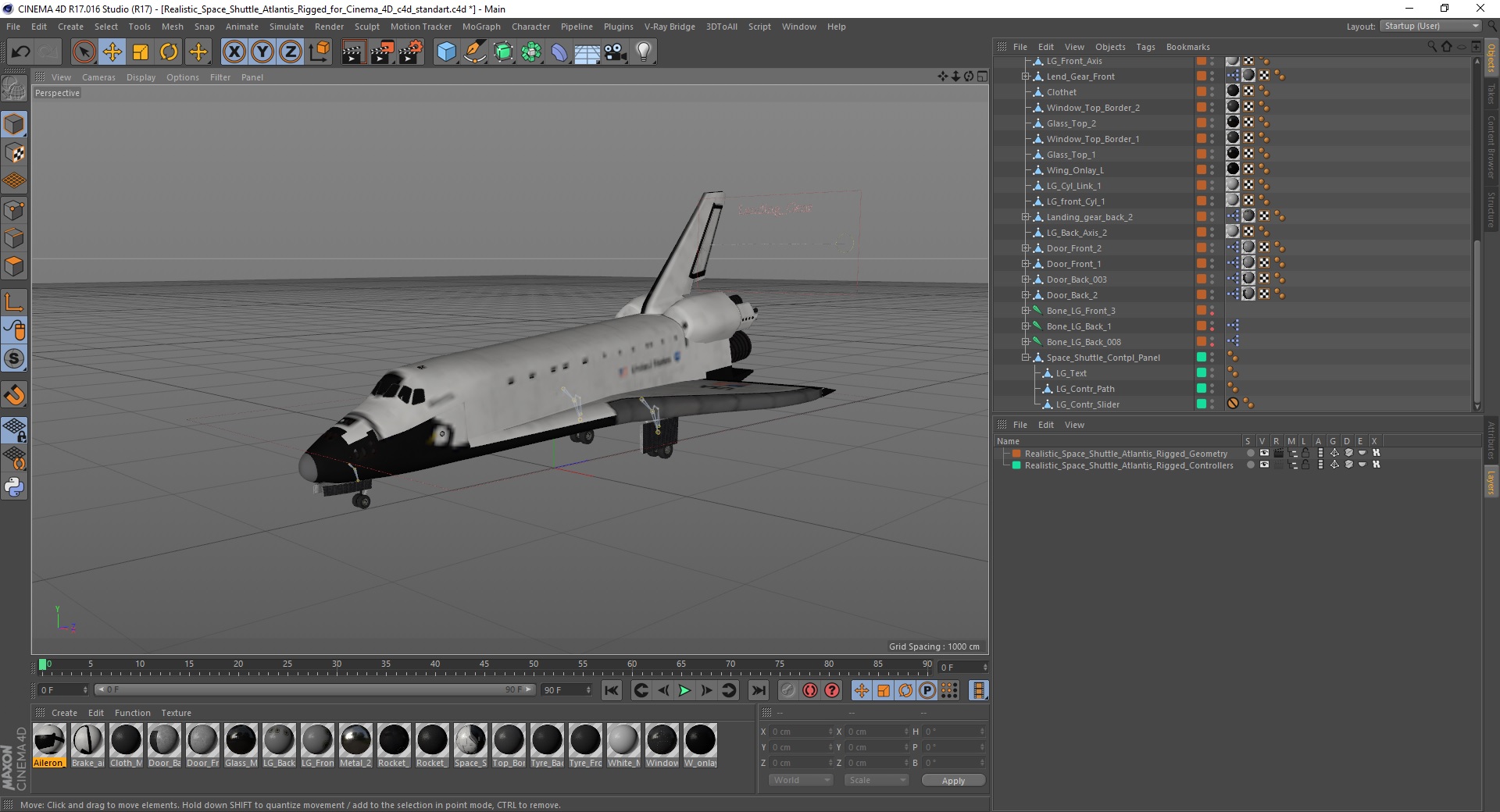Toggle visibility dots for Clothet object
This screenshot has height=812, width=1500.
point(1212,92)
